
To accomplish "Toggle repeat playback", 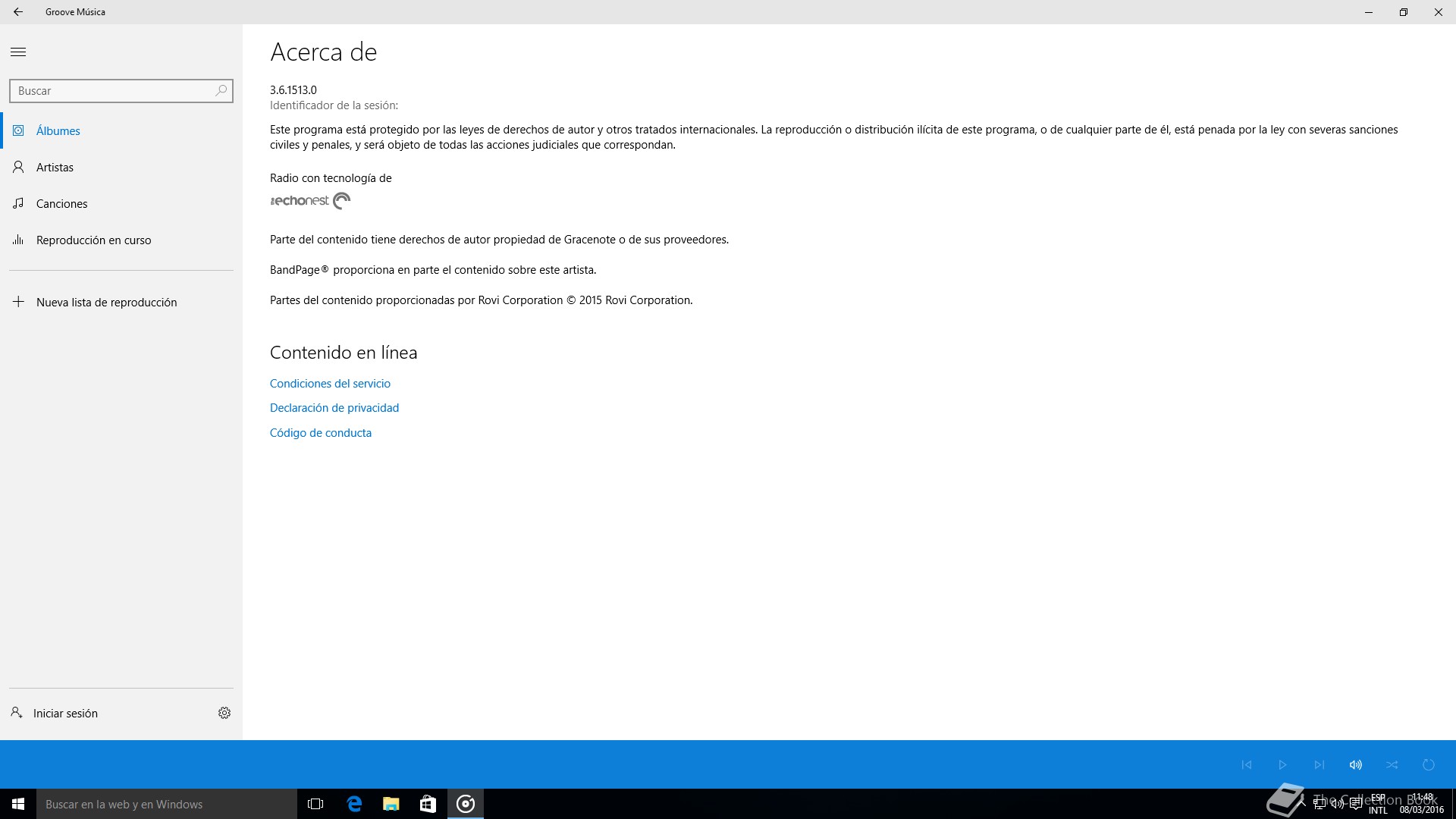I will [x=1429, y=764].
